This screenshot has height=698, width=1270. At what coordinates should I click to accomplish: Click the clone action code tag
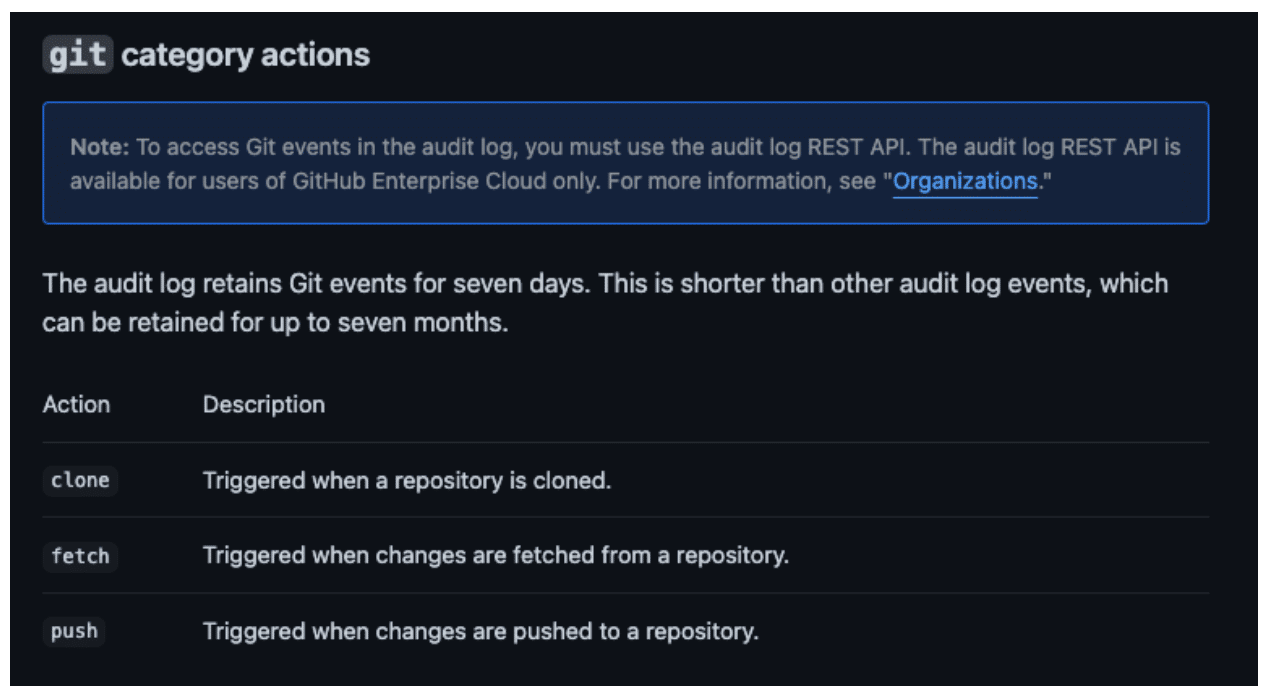point(80,480)
